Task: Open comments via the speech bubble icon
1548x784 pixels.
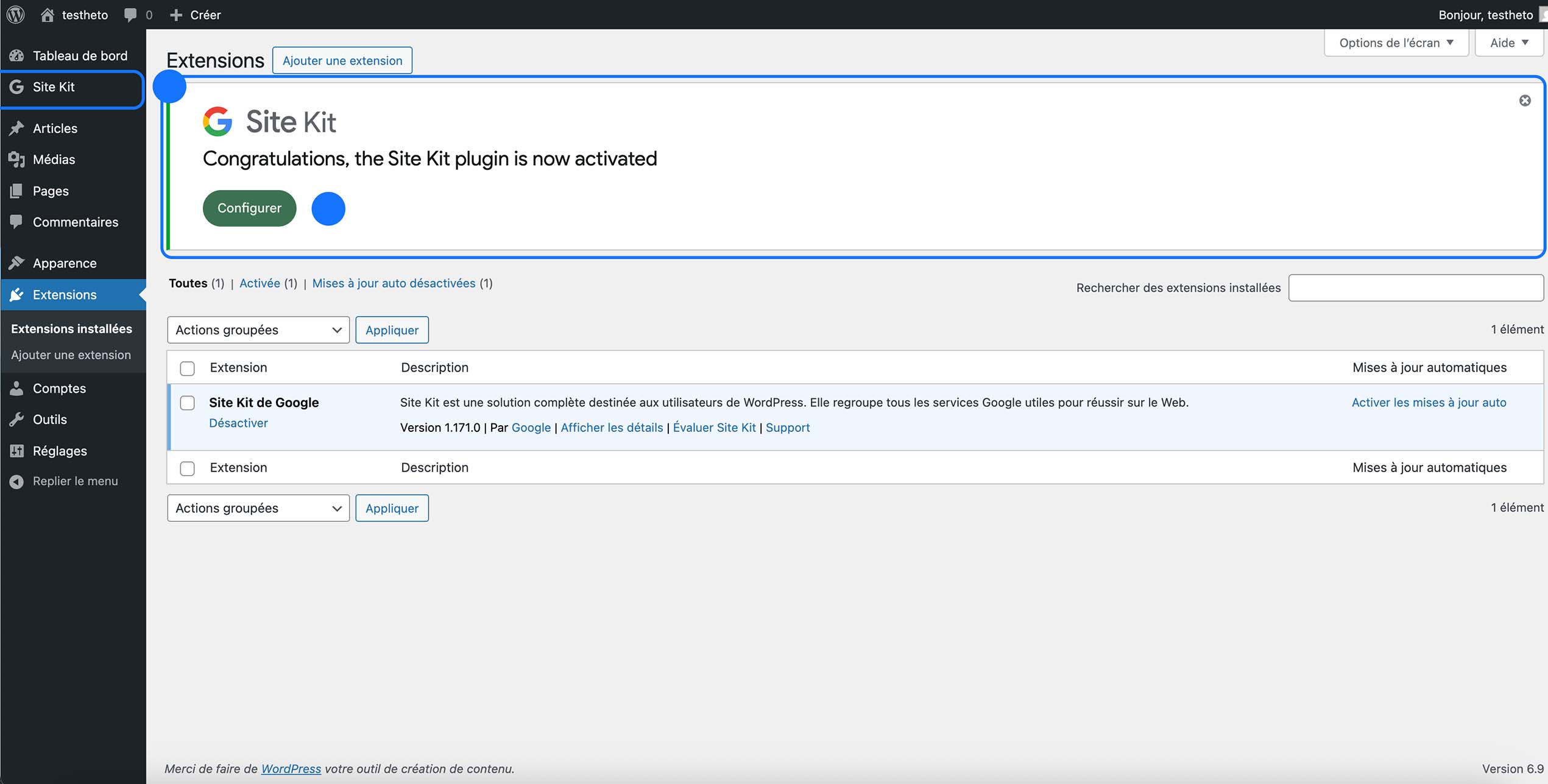Action: [x=130, y=15]
